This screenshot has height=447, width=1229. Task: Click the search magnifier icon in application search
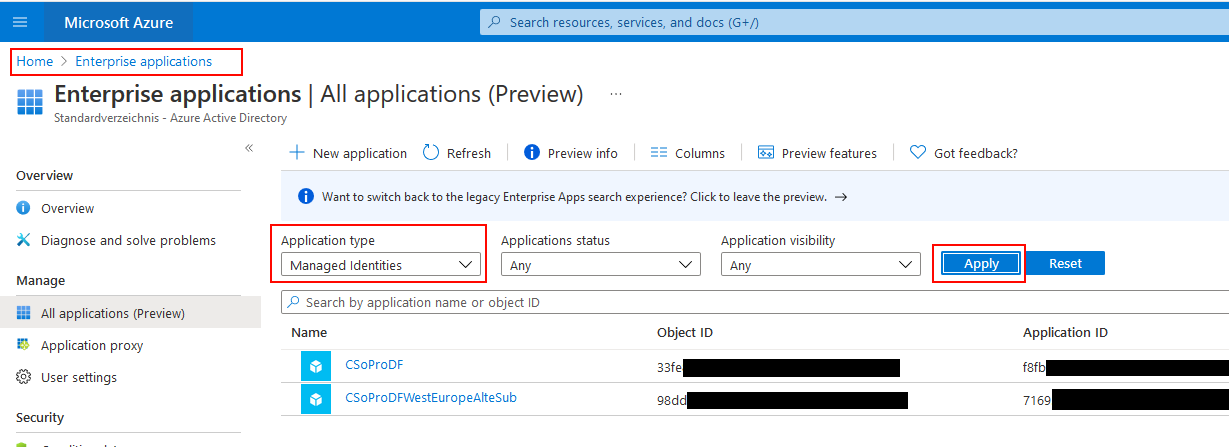coord(293,302)
